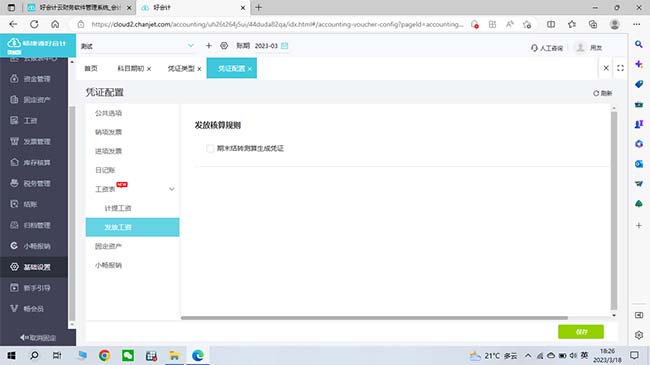Switch to the 好会计云财务软件管理系统 browser tab
The width and height of the screenshot is (650, 365).
[79, 7]
